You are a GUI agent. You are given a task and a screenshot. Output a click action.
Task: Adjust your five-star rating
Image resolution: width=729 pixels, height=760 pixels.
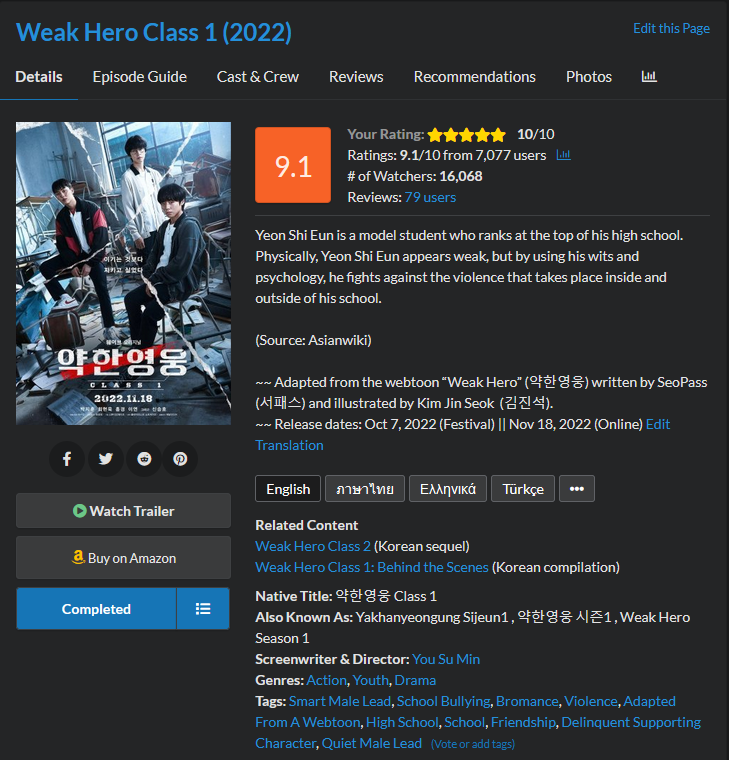(467, 135)
